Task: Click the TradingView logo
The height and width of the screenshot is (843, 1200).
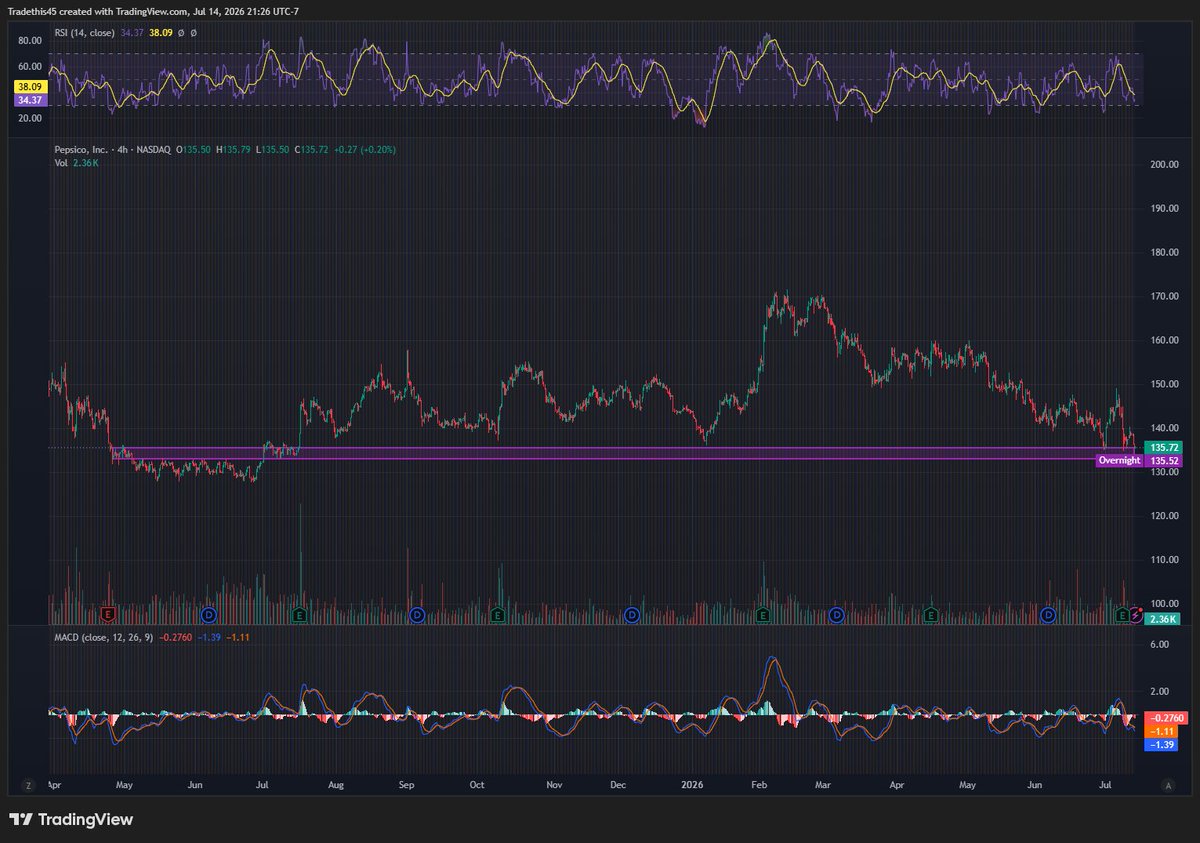Action: pyautogui.click(x=71, y=820)
